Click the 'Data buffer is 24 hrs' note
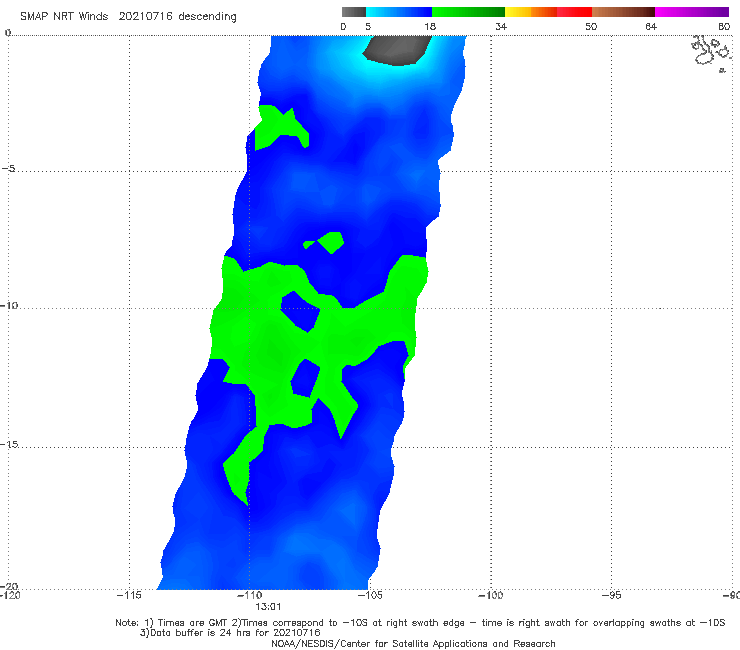Screen dimensions: 740x650 [x=230, y=633]
